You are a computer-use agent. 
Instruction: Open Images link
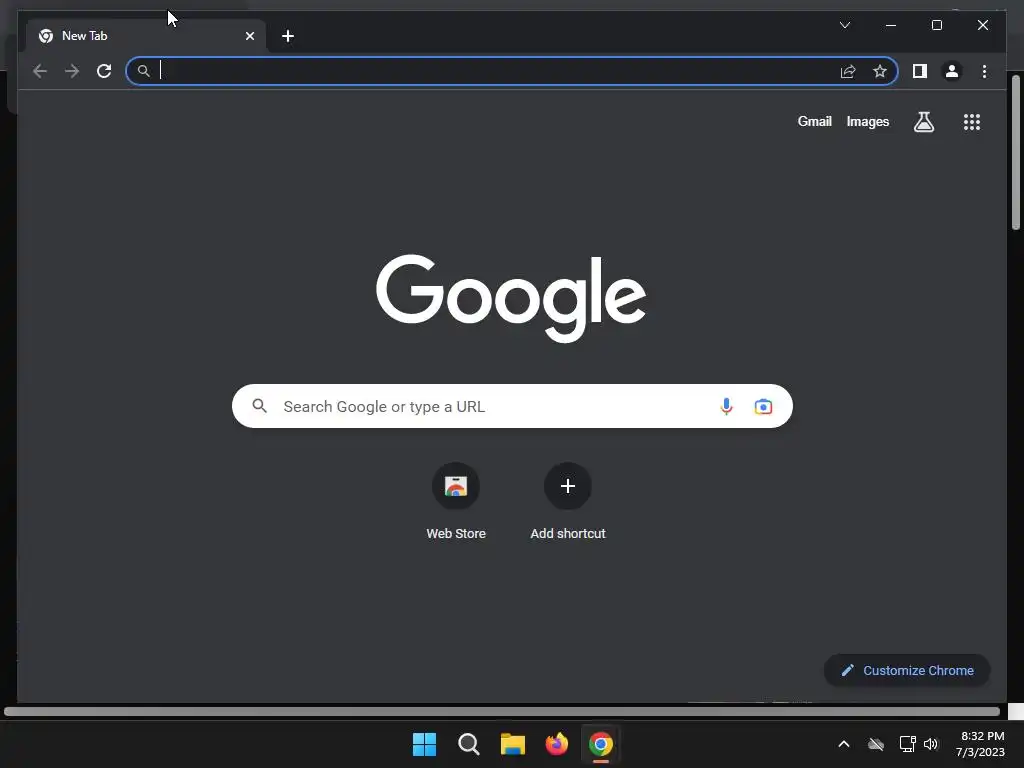pos(867,121)
